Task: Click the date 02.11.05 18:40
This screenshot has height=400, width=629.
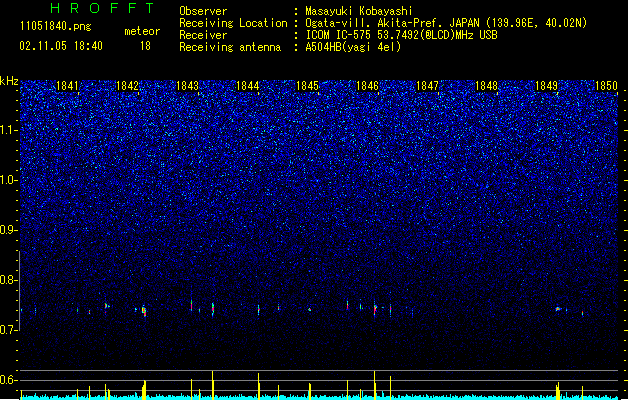Action: point(61,46)
